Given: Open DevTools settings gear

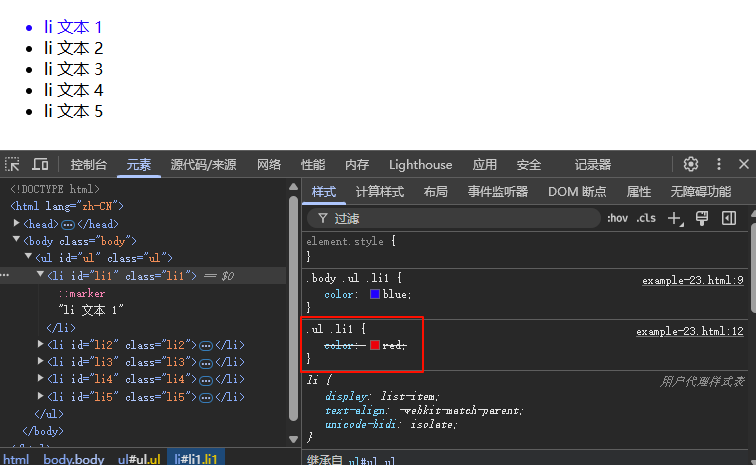Looking at the screenshot, I should 691,165.
